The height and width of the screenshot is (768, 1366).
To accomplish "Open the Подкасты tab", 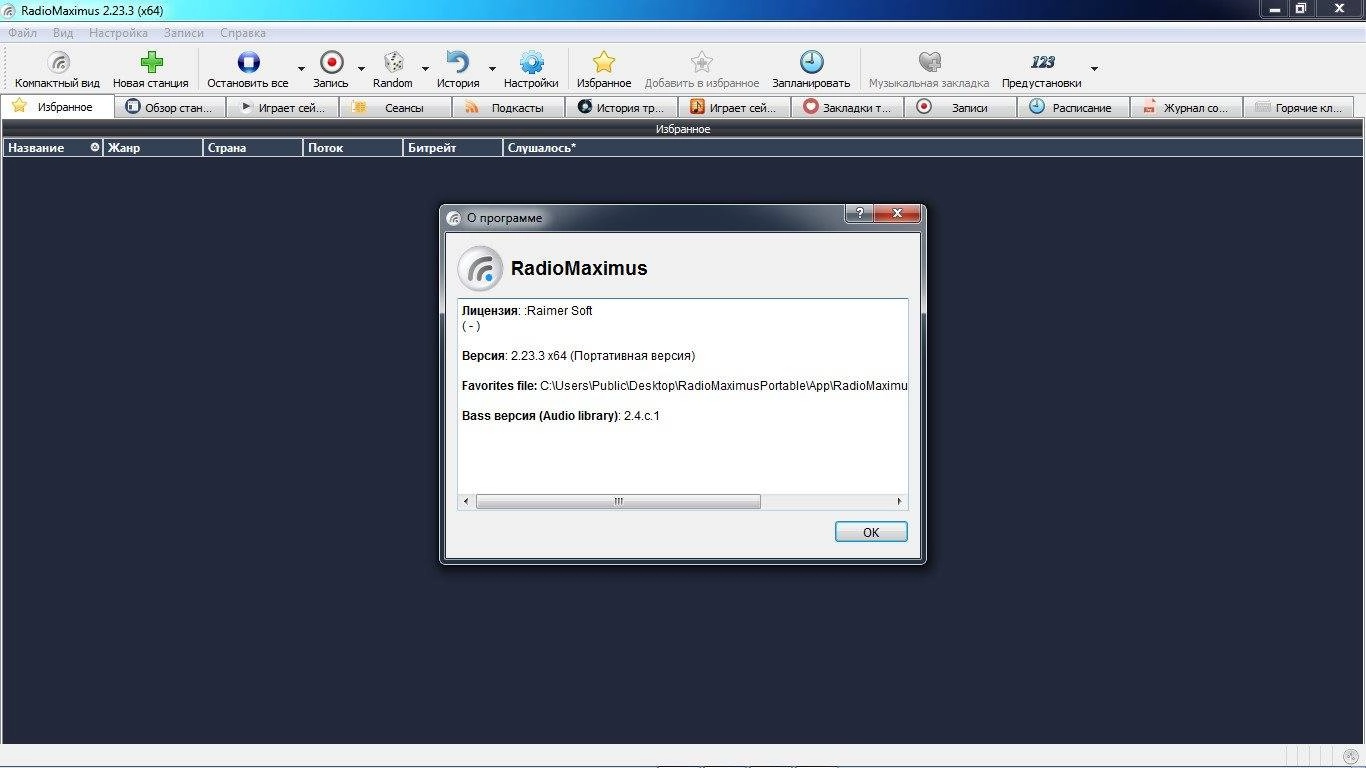I will click(x=509, y=107).
